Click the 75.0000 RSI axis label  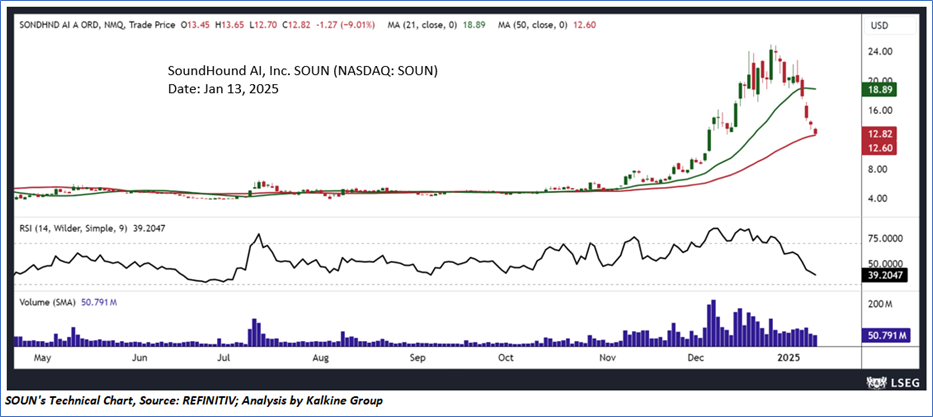click(883, 238)
